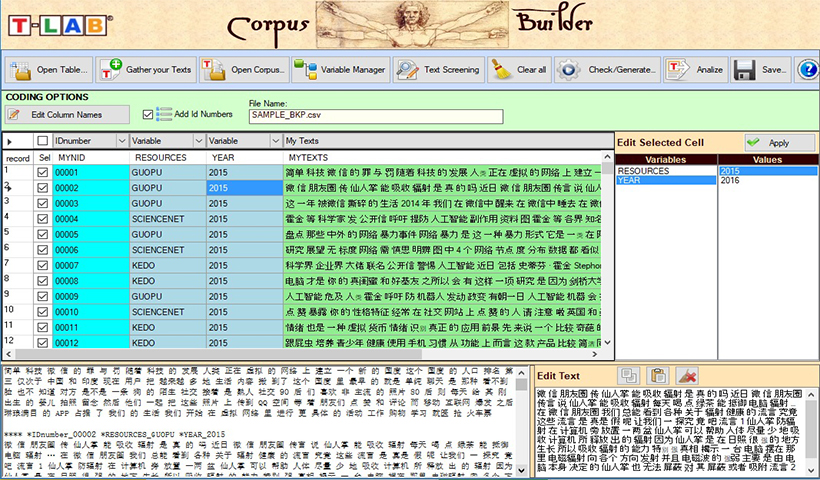Uncheck the Sel box for record 00008
Screen dimensions: 820x480
43,281
